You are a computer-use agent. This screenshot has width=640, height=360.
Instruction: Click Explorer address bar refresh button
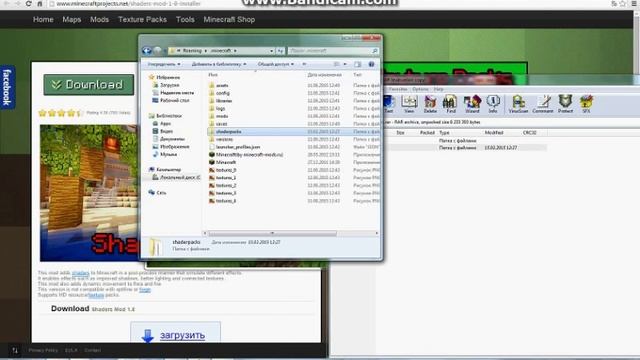click(x=280, y=51)
